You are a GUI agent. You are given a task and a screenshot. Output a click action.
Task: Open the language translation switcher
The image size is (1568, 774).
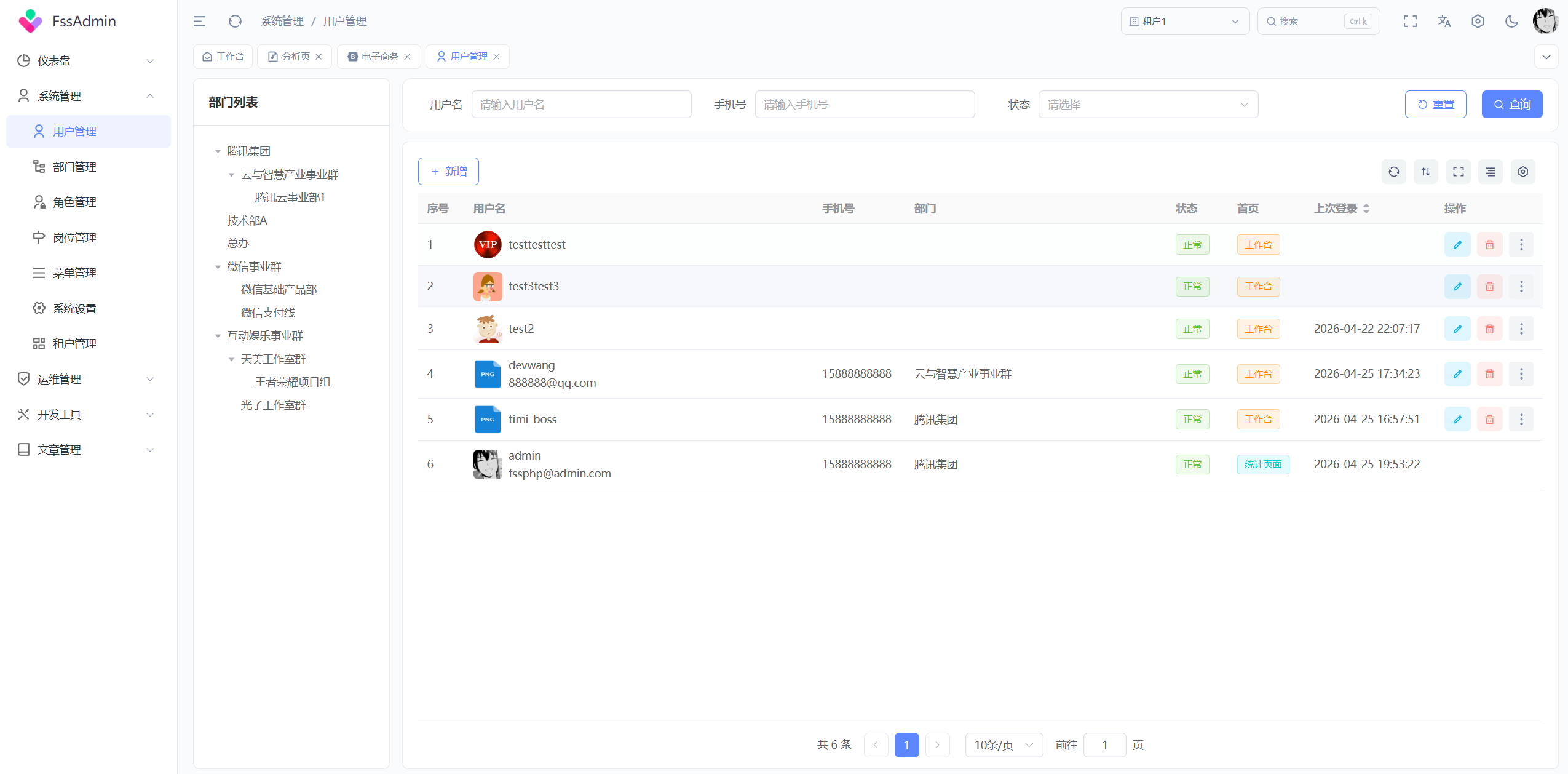[x=1444, y=22]
